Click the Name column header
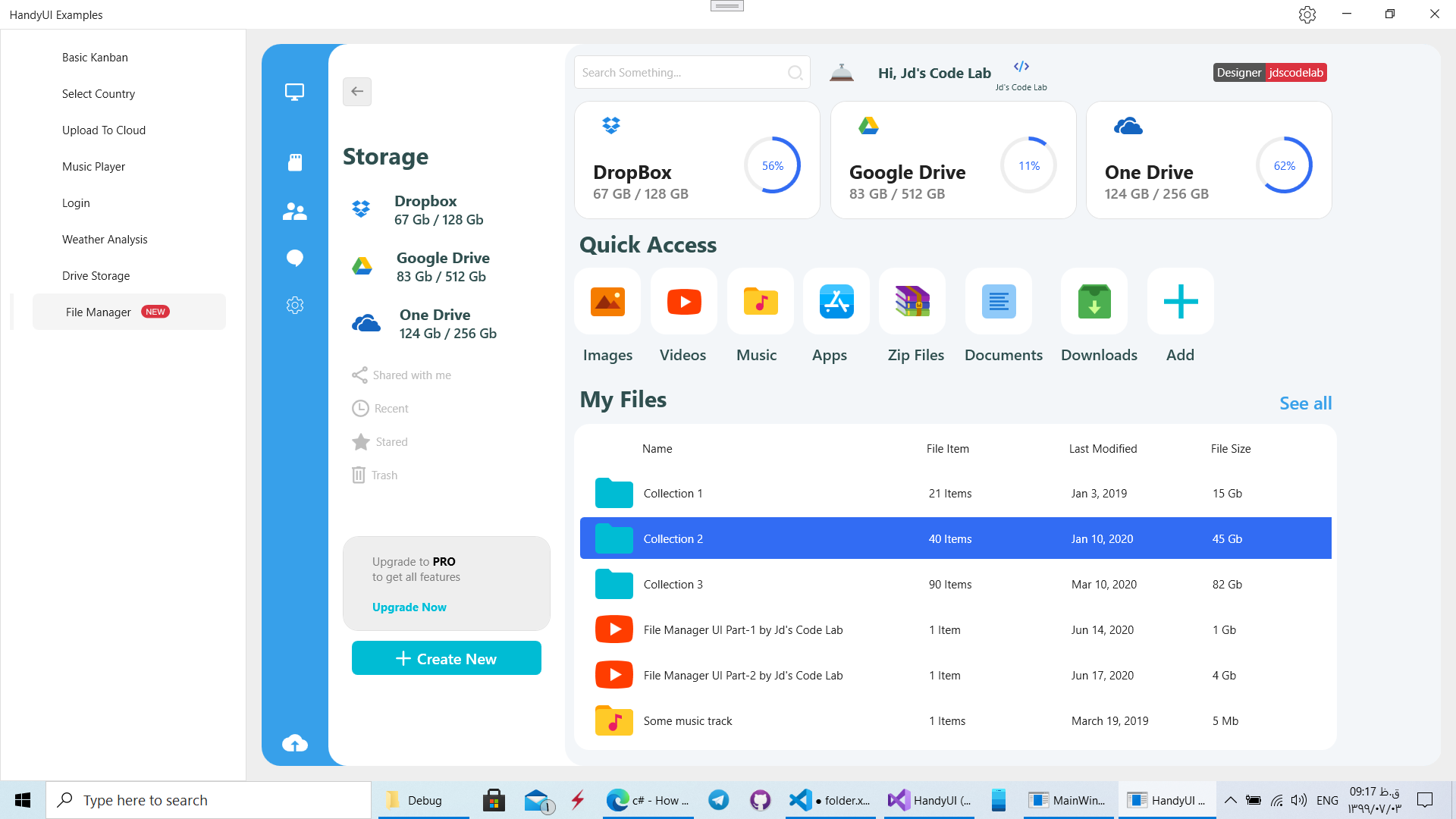This screenshot has height=819, width=1456. click(x=657, y=449)
